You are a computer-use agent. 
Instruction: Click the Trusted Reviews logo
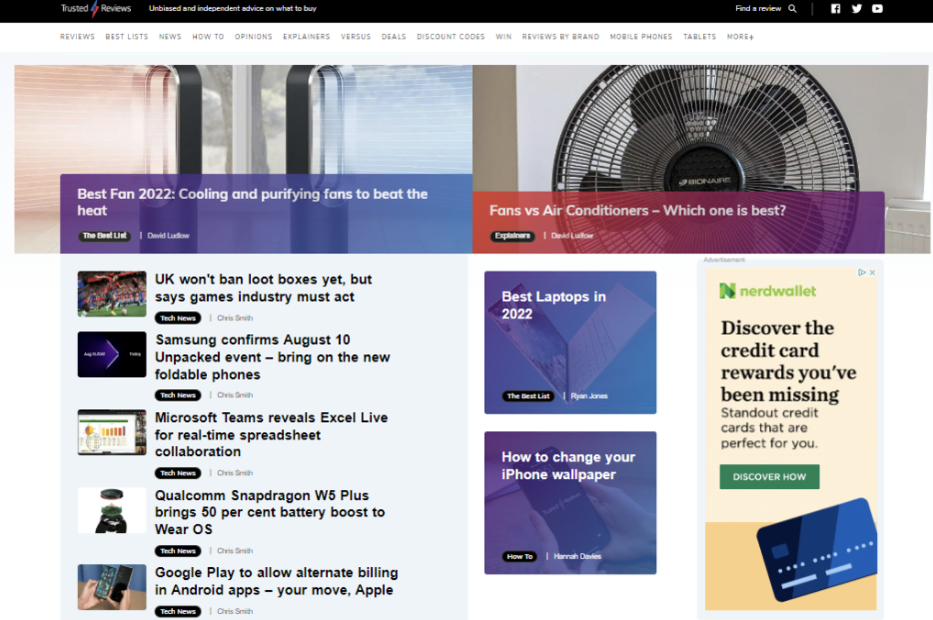point(97,8)
